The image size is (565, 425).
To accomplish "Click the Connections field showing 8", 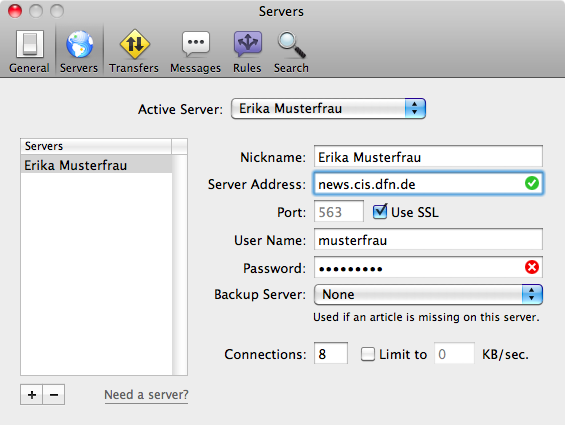I will [x=331, y=354].
